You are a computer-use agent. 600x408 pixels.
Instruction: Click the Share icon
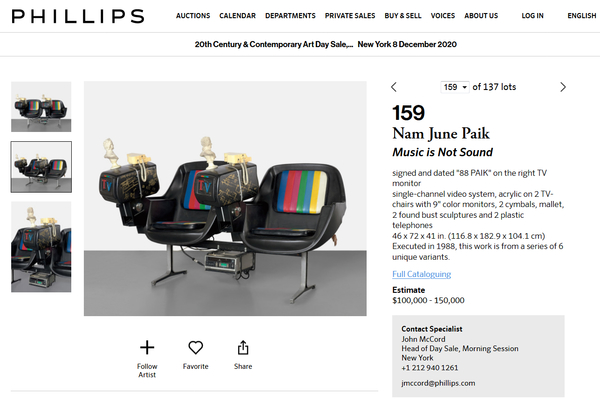[243, 348]
